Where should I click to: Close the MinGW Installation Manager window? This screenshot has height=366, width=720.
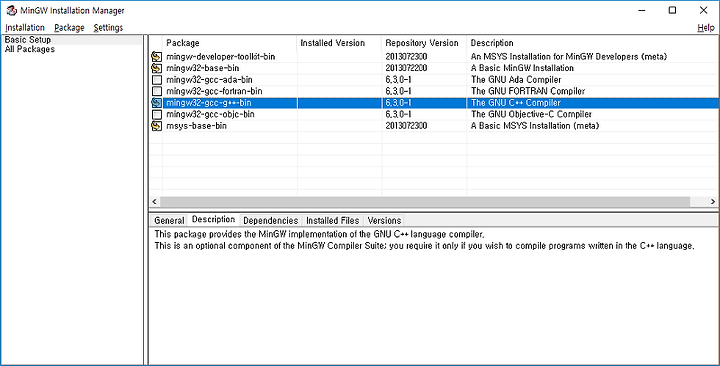coord(703,10)
